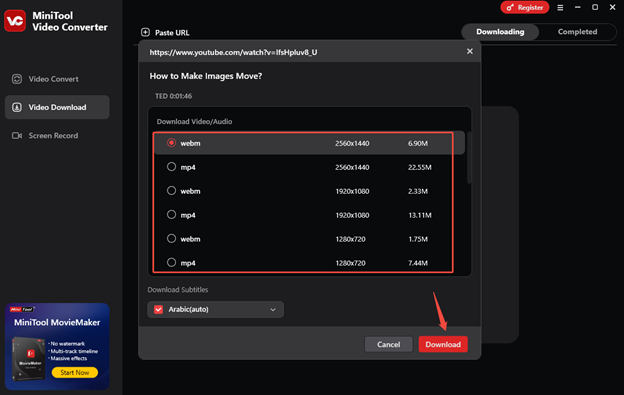The width and height of the screenshot is (624, 395).
Task: Click the Cancel button
Action: coord(388,344)
